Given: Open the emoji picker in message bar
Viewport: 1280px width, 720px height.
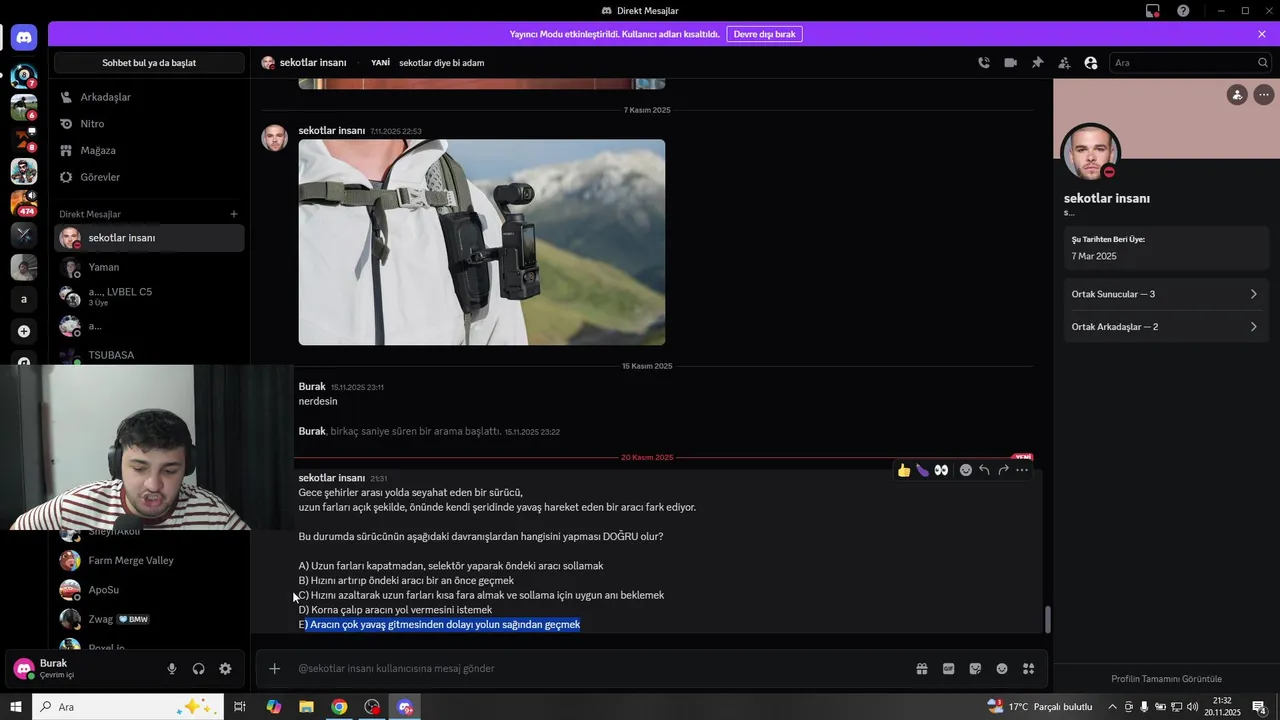Looking at the screenshot, I should pyautogui.click(x=1002, y=668).
